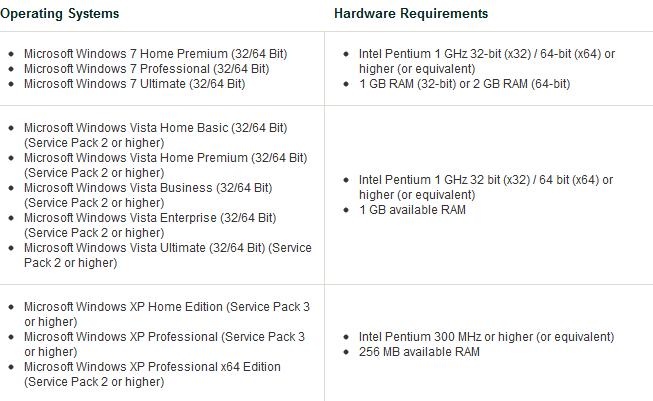Click Windows XP Professional x64 Edition entry
The height and width of the screenshot is (401, 653).
[152, 374]
